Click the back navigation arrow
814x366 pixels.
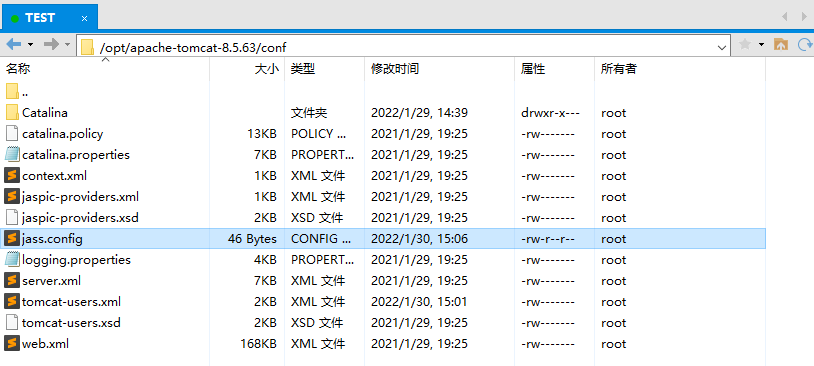(13, 45)
